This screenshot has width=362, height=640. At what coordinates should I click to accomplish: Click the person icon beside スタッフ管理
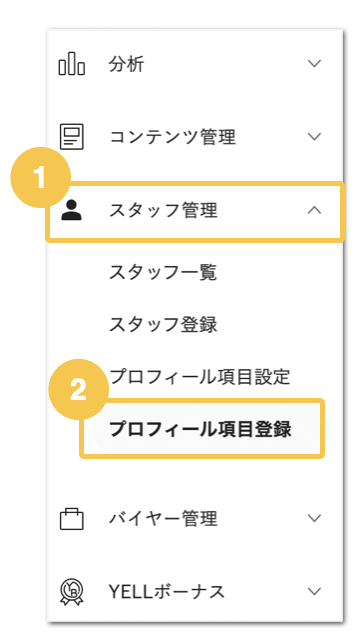(71, 211)
